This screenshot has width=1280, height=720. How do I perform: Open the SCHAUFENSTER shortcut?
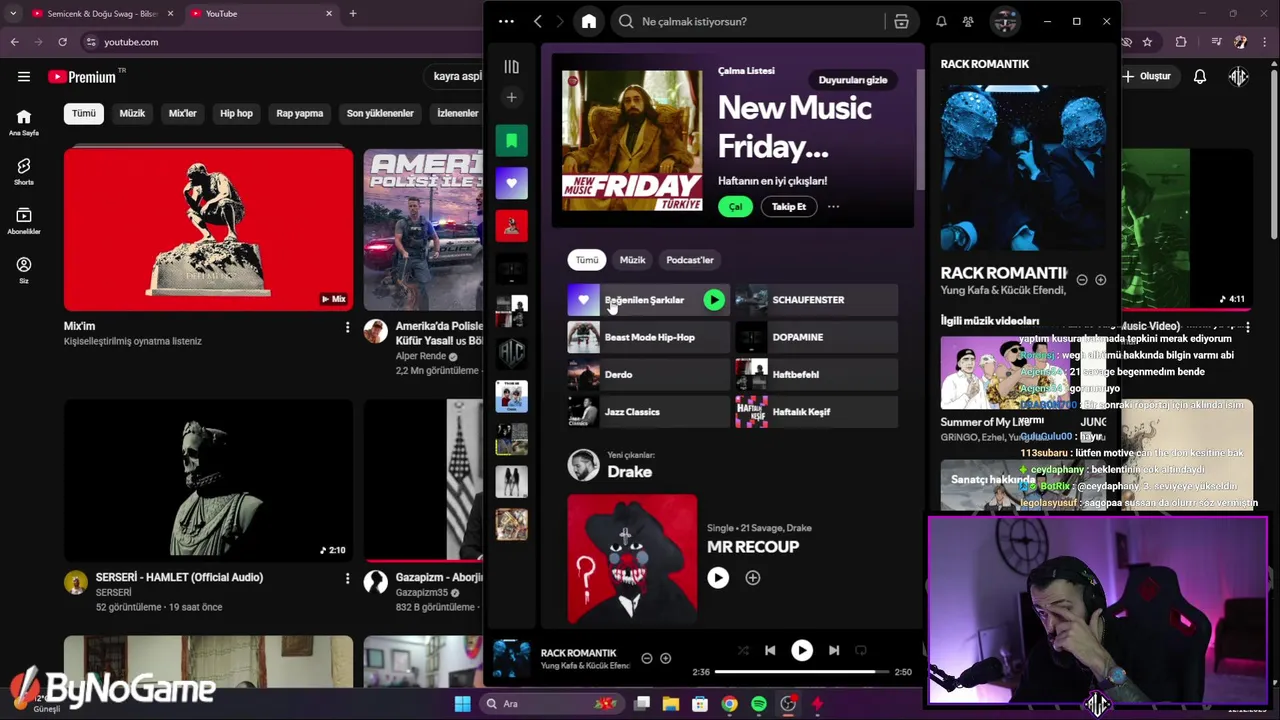(x=817, y=300)
